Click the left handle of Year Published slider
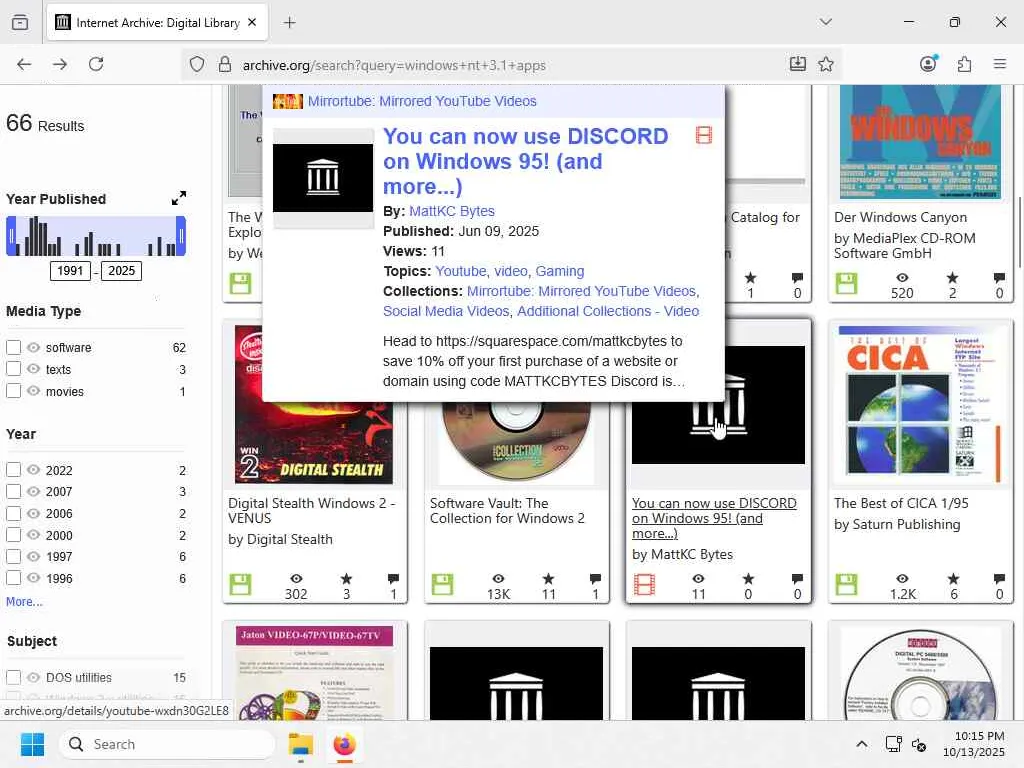 coord(11,236)
